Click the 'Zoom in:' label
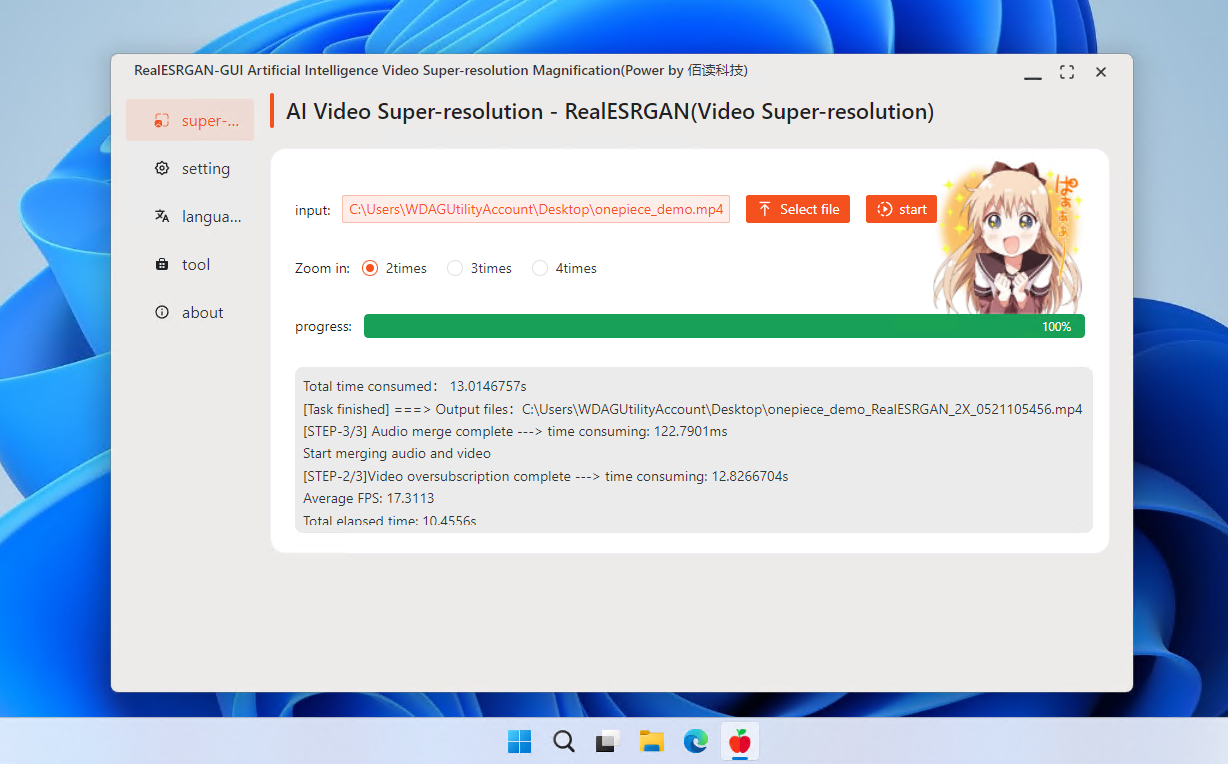The width and height of the screenshot is (1228, 764). tap(322, 268)
